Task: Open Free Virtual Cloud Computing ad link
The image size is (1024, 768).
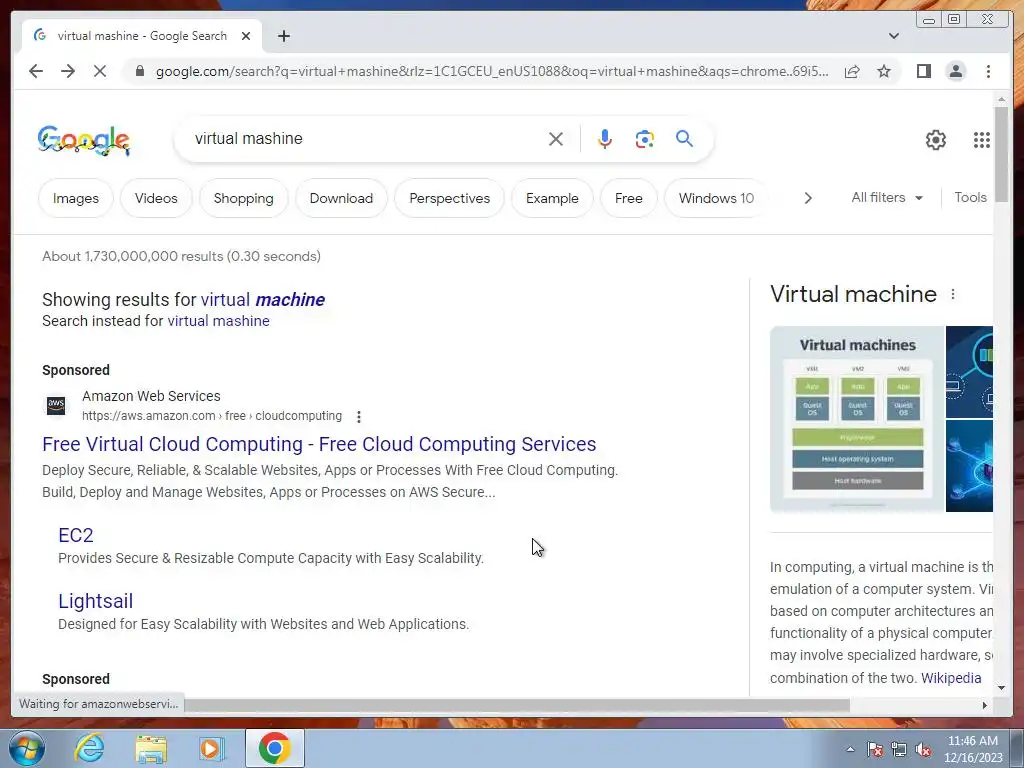Action: pos(319,444)
